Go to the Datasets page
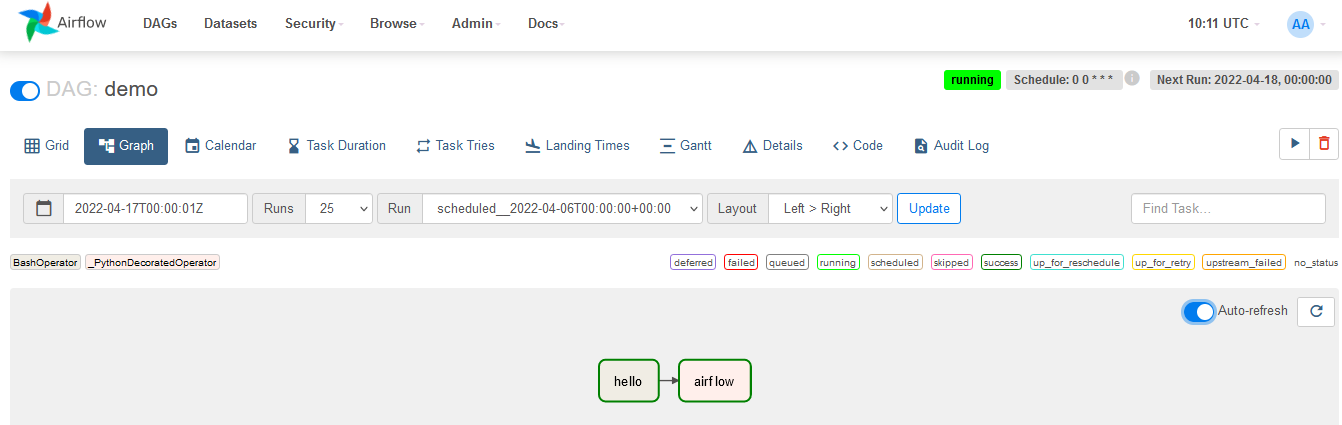 click(x=230, y=24)
